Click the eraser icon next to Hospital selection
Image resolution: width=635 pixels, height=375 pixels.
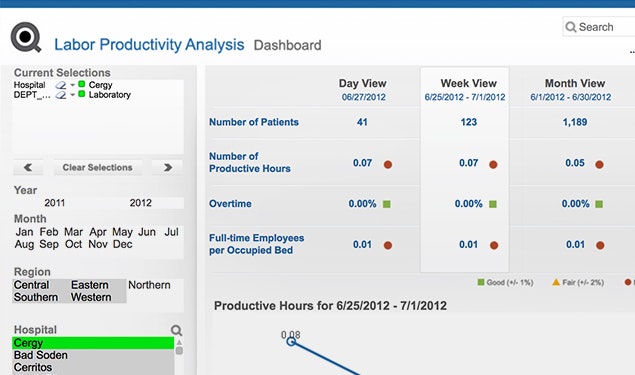(61, 85)
